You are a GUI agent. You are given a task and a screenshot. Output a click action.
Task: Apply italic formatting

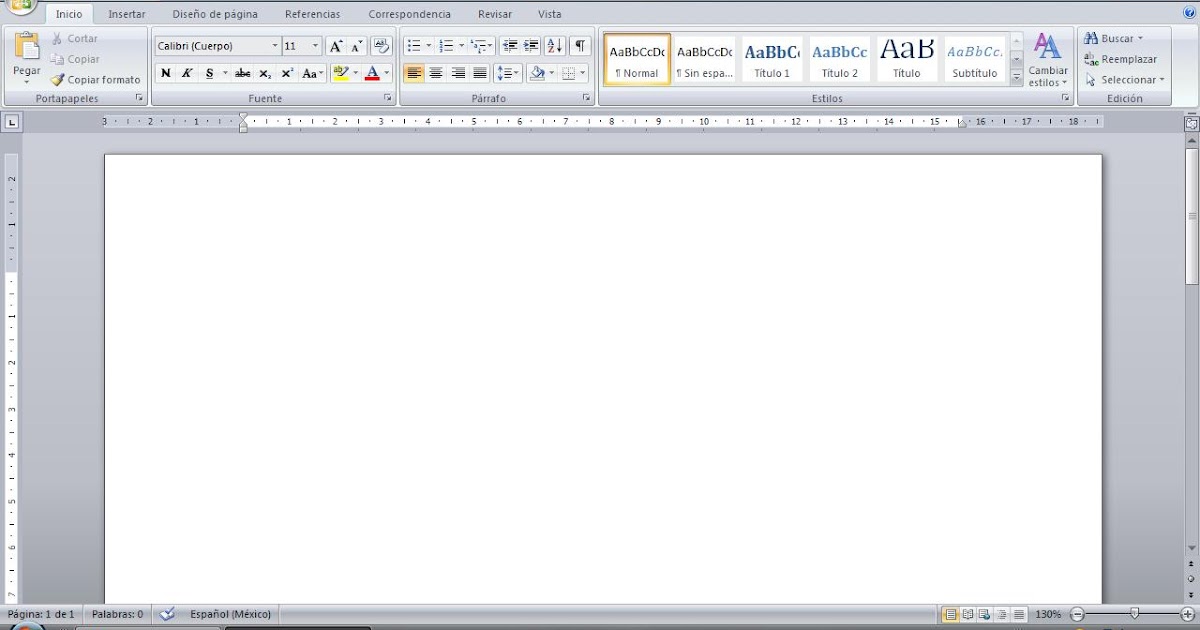pyautogui.click(x=188, y=73)
